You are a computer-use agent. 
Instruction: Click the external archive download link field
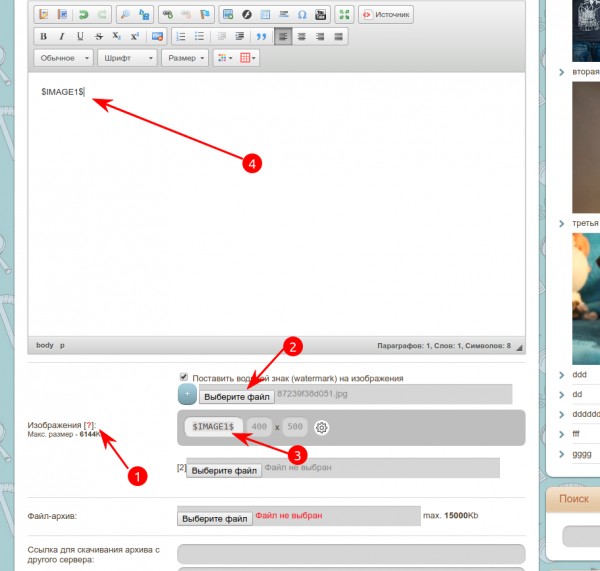tap(351, 554)
